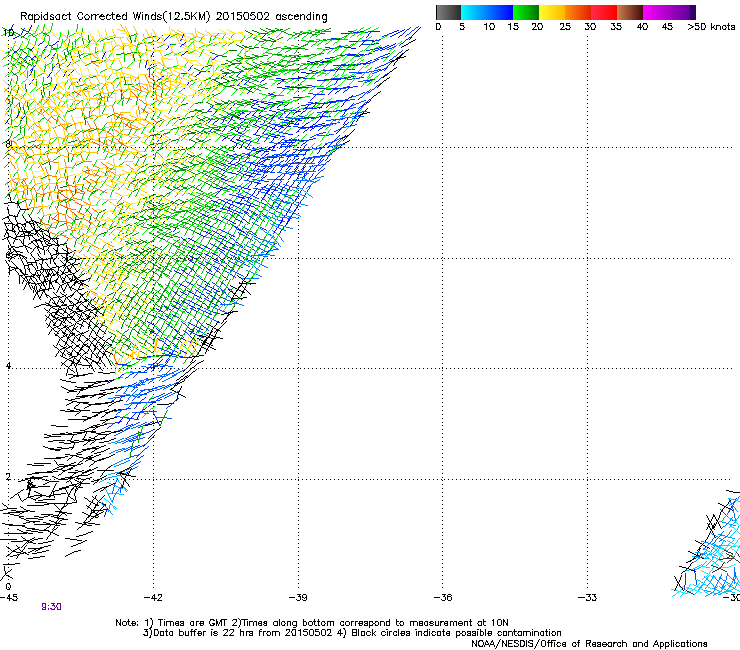Click the -36 longitude axis label
The width and height of the screenshot is (740, 650).
tap(443, 598)
